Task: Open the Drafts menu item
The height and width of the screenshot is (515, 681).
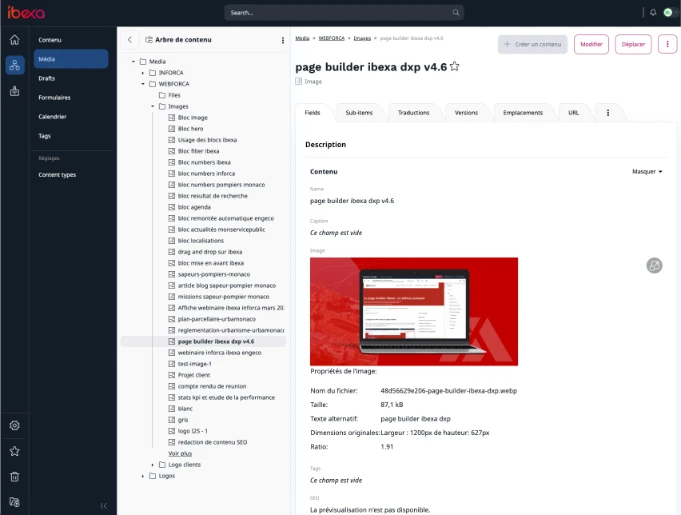Action: (x=71, y=78)
